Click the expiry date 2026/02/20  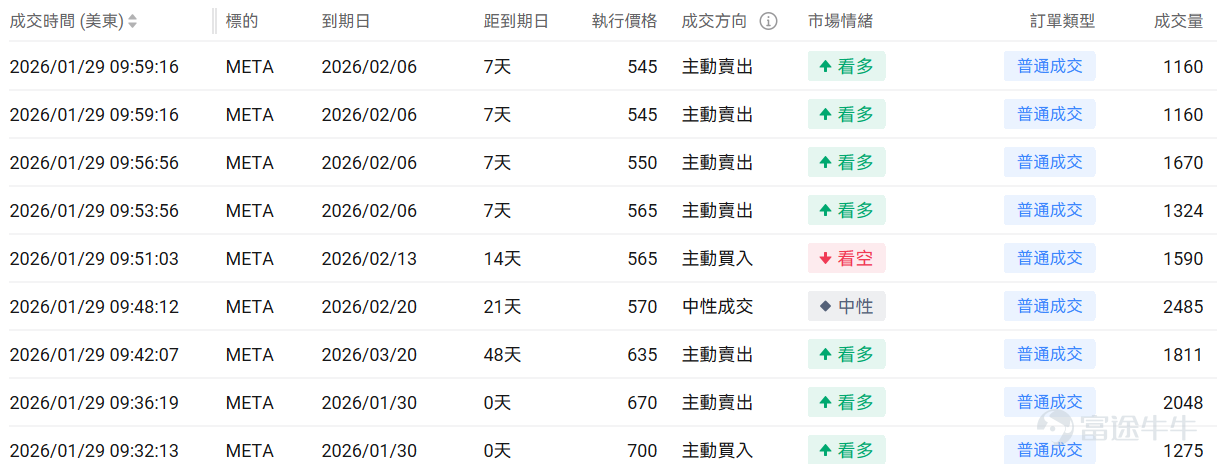tap(369, 307)
